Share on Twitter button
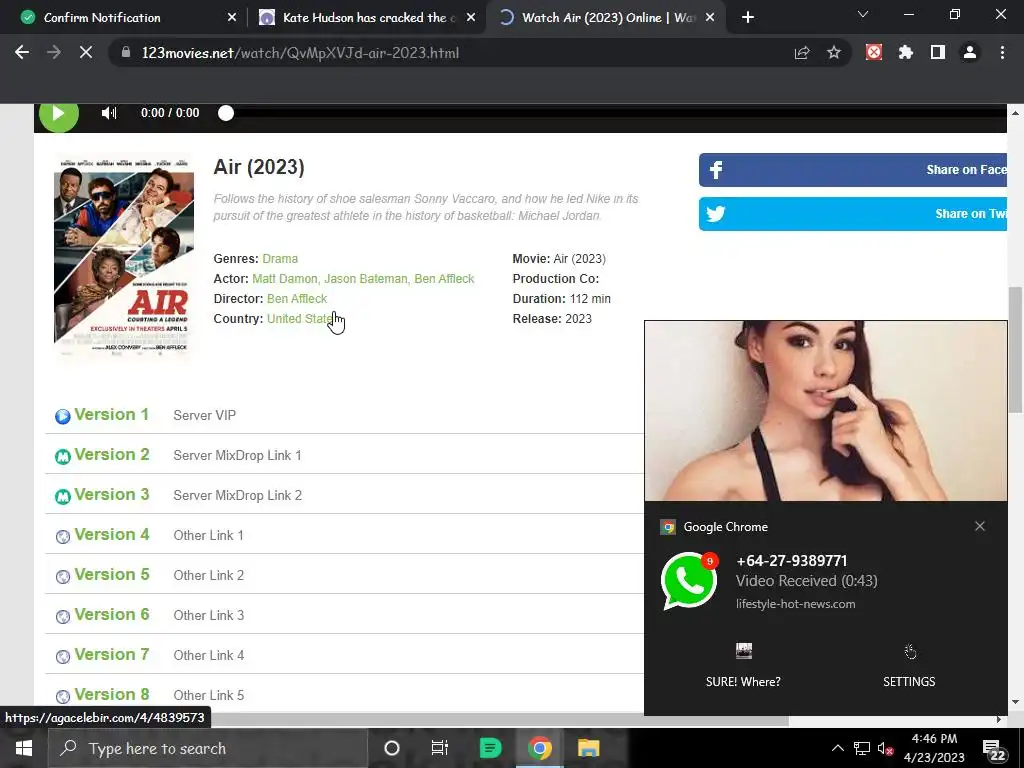 click(853, 214)
